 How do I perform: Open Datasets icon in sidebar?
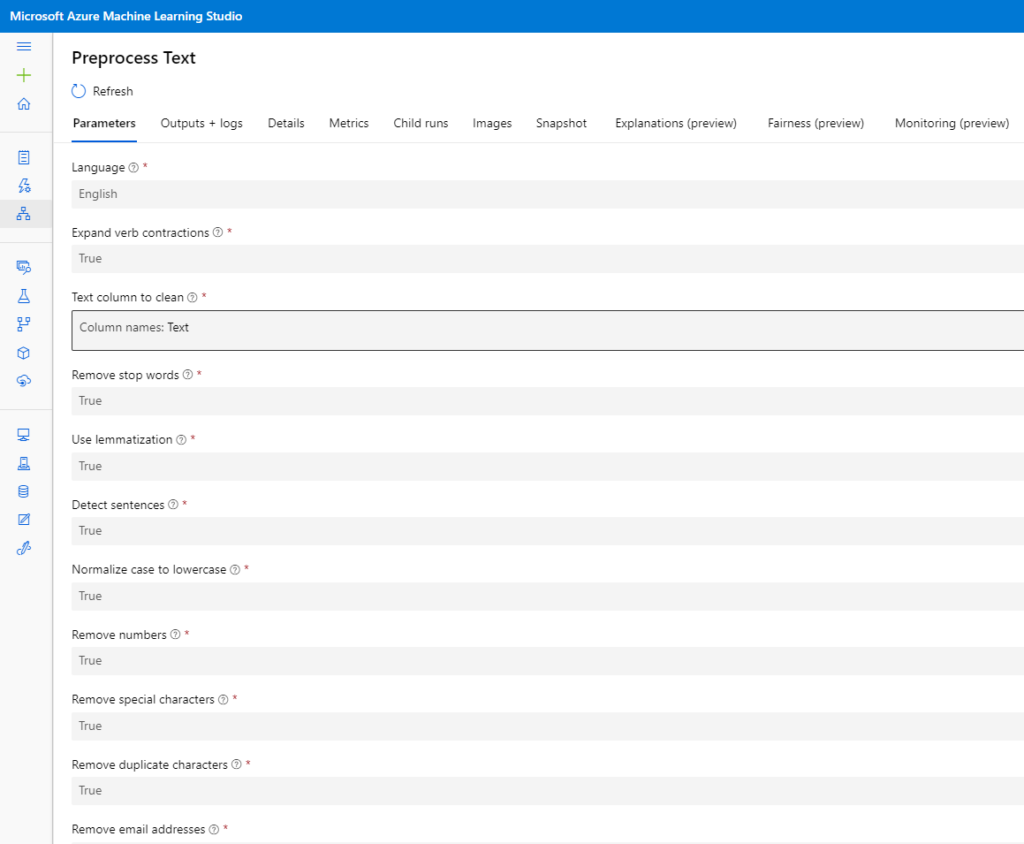24,267
